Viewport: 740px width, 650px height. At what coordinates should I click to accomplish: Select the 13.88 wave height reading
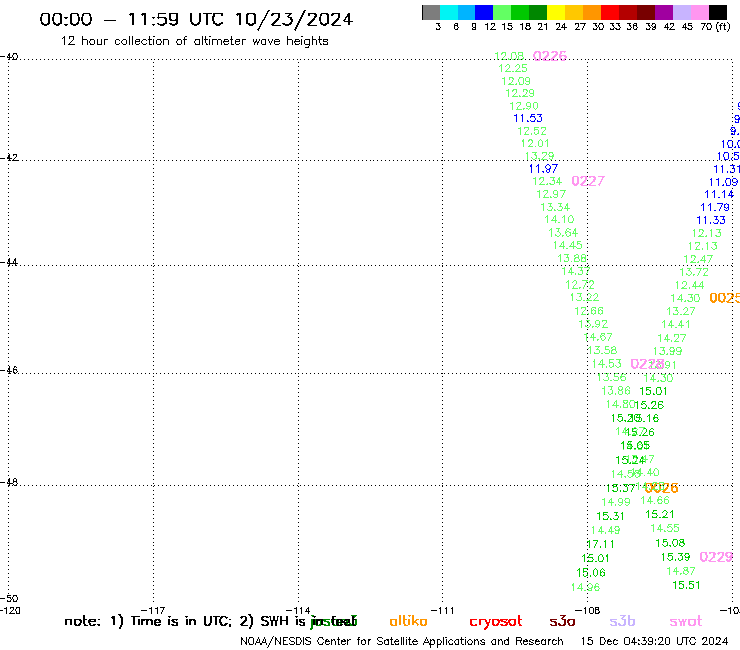click(572, 258)
